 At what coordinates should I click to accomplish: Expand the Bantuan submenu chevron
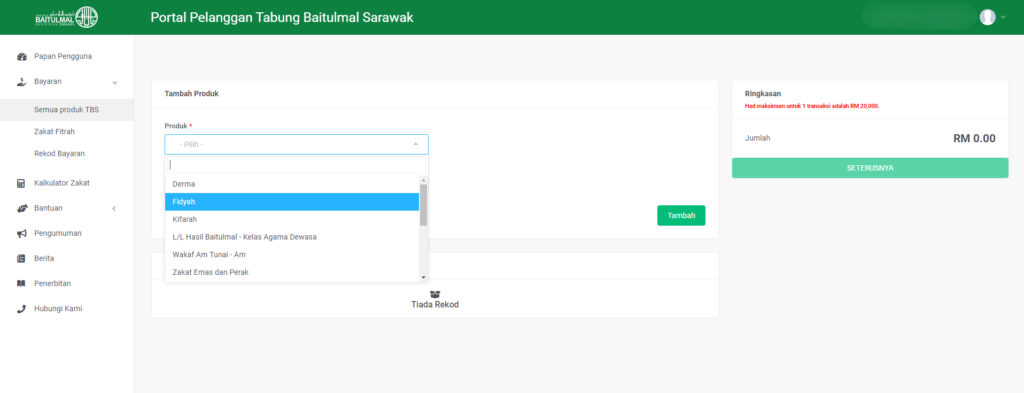114,208
